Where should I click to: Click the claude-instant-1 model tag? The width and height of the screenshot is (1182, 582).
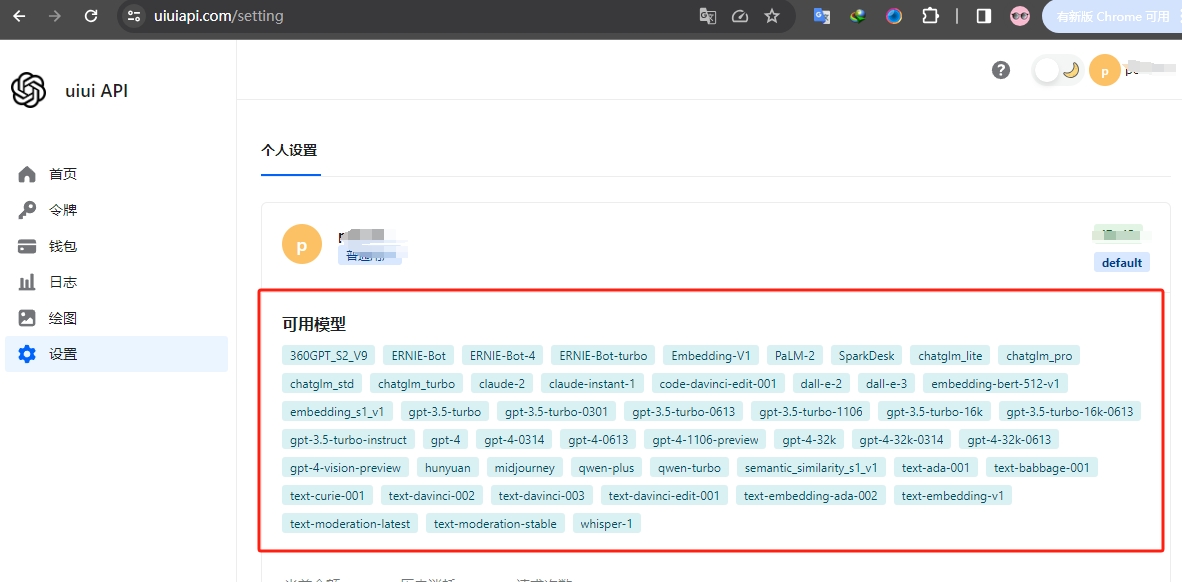coord(592,384)
